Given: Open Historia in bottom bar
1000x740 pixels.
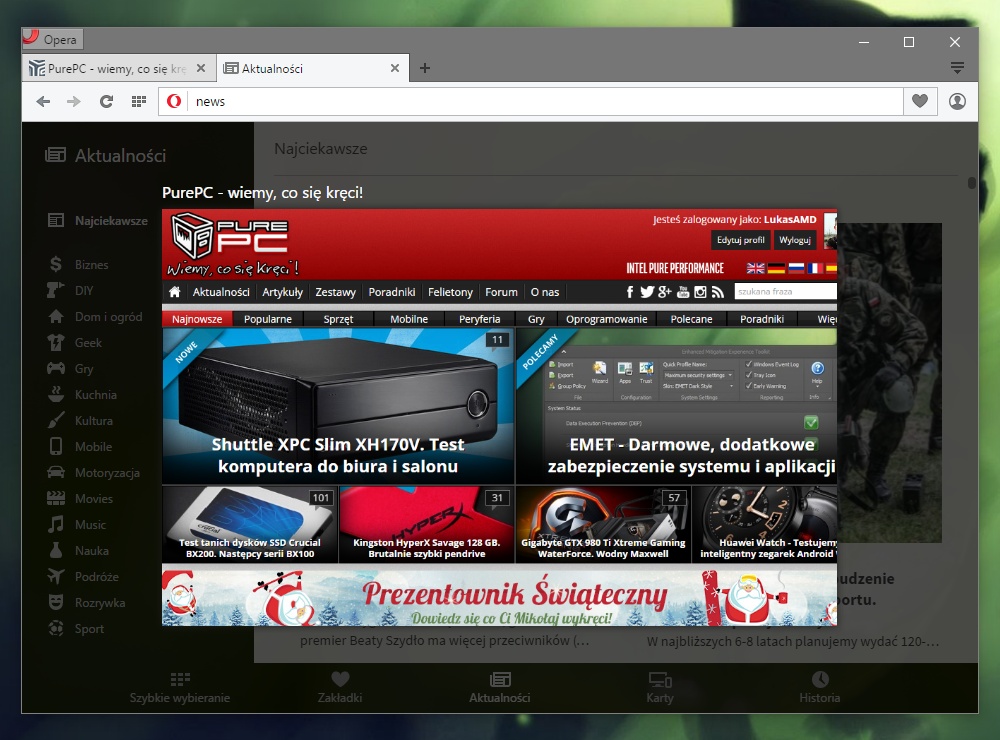Looking at the screenshot, I should tap(820, 688).
